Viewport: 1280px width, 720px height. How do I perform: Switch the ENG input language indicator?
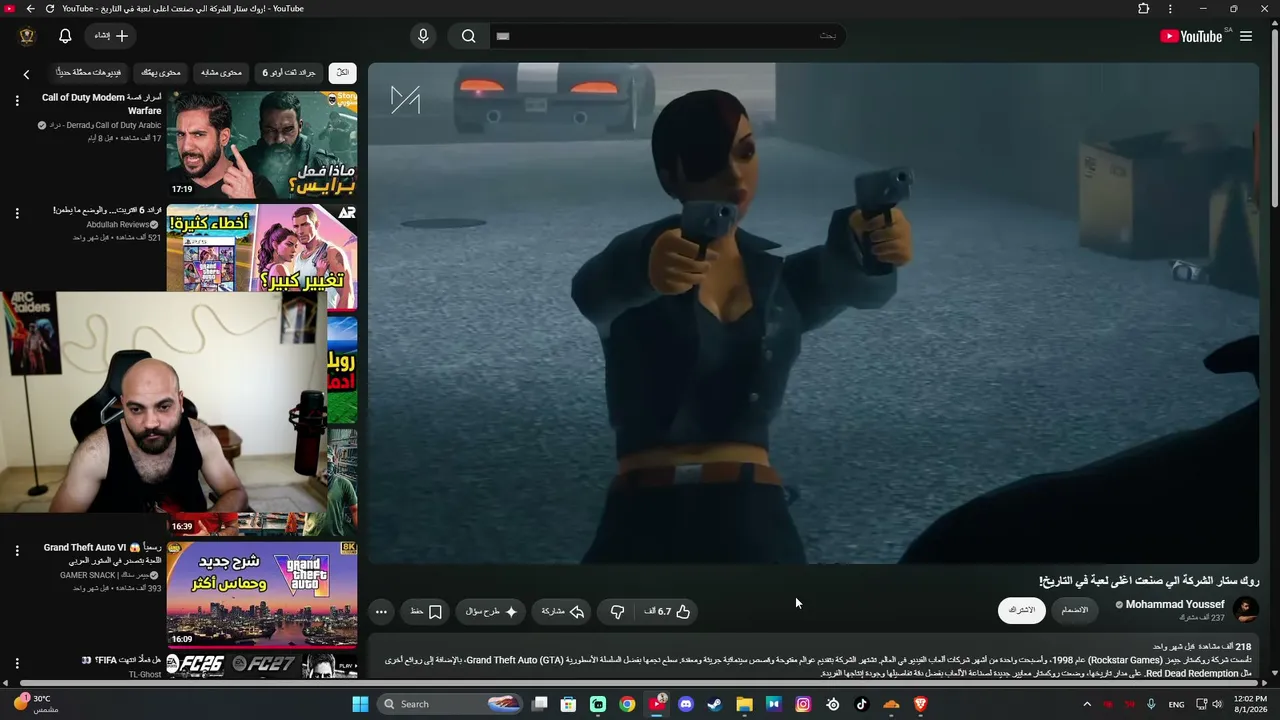click(1176, 704)
